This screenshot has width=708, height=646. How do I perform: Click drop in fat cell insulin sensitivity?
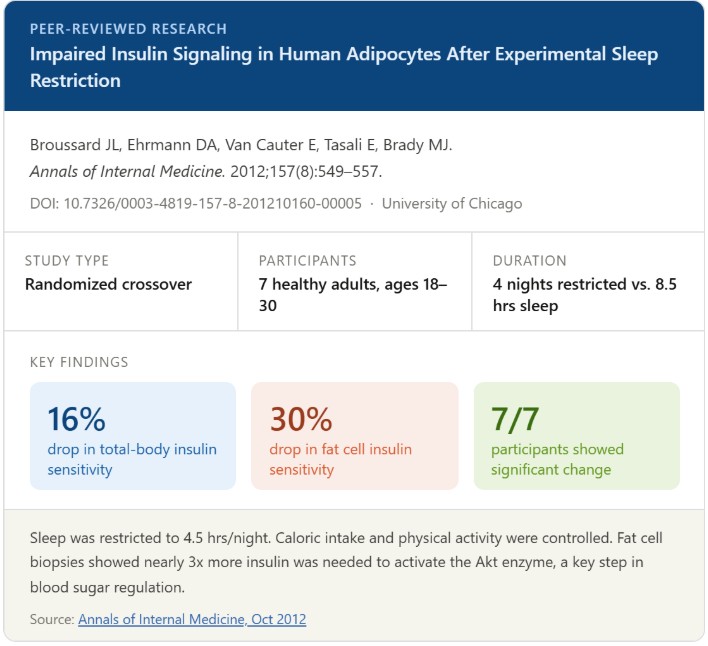coord(340,460)
